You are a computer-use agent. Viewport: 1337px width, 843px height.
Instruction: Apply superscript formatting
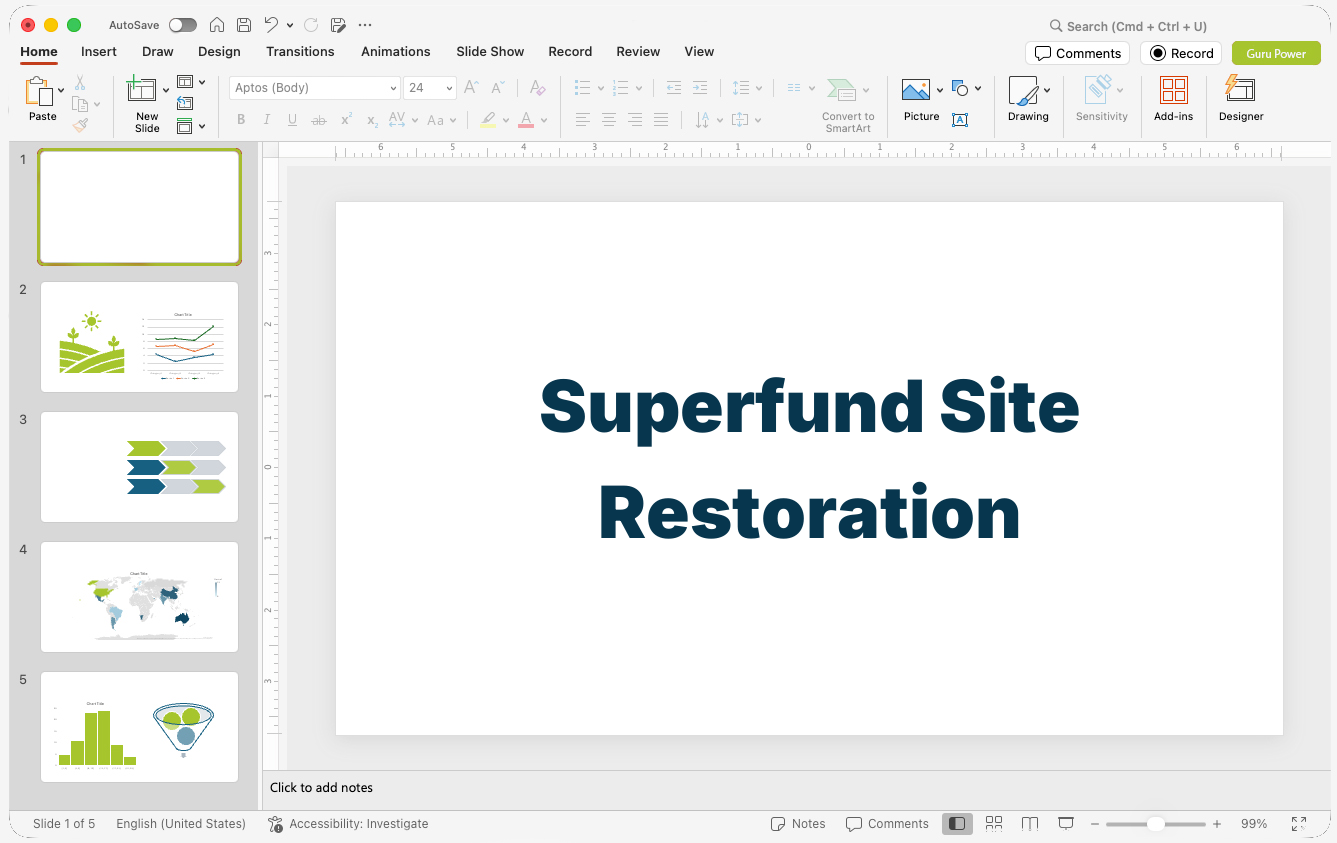pos(346,120)
